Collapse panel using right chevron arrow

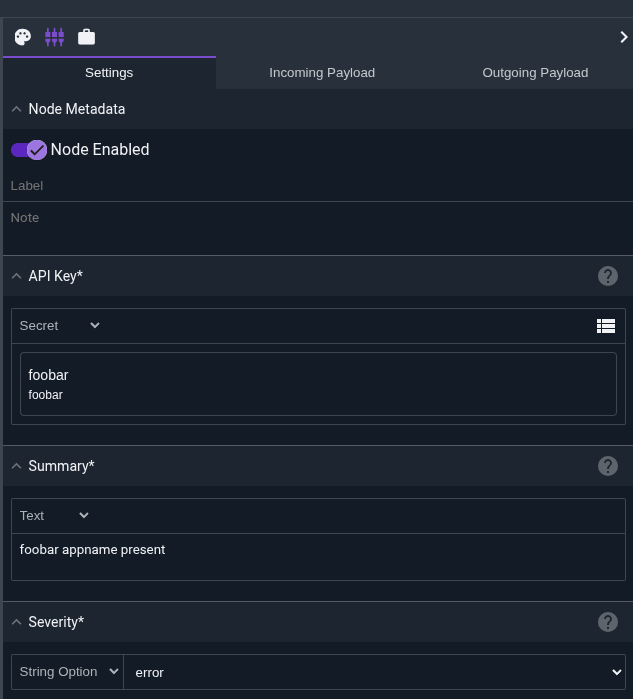[x=623, y=37]
